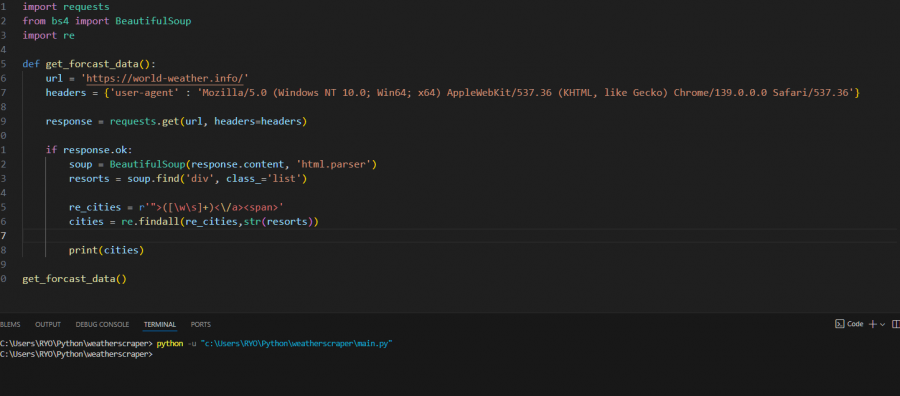Create a new terminal with plus icon

(x=872, y=324)
